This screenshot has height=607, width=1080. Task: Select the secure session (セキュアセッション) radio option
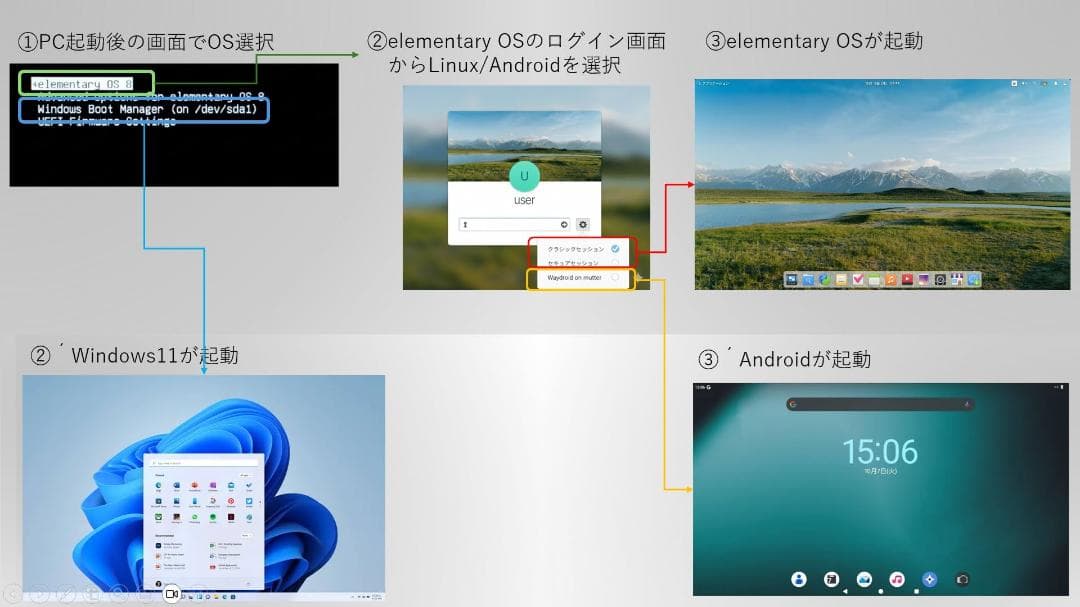click(x=615, y=263)
